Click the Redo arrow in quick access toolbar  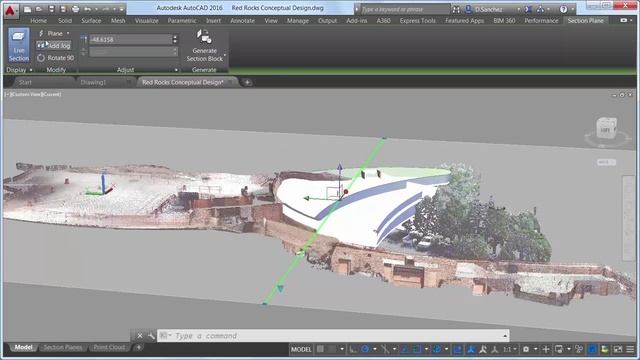[x=106, y=9]
